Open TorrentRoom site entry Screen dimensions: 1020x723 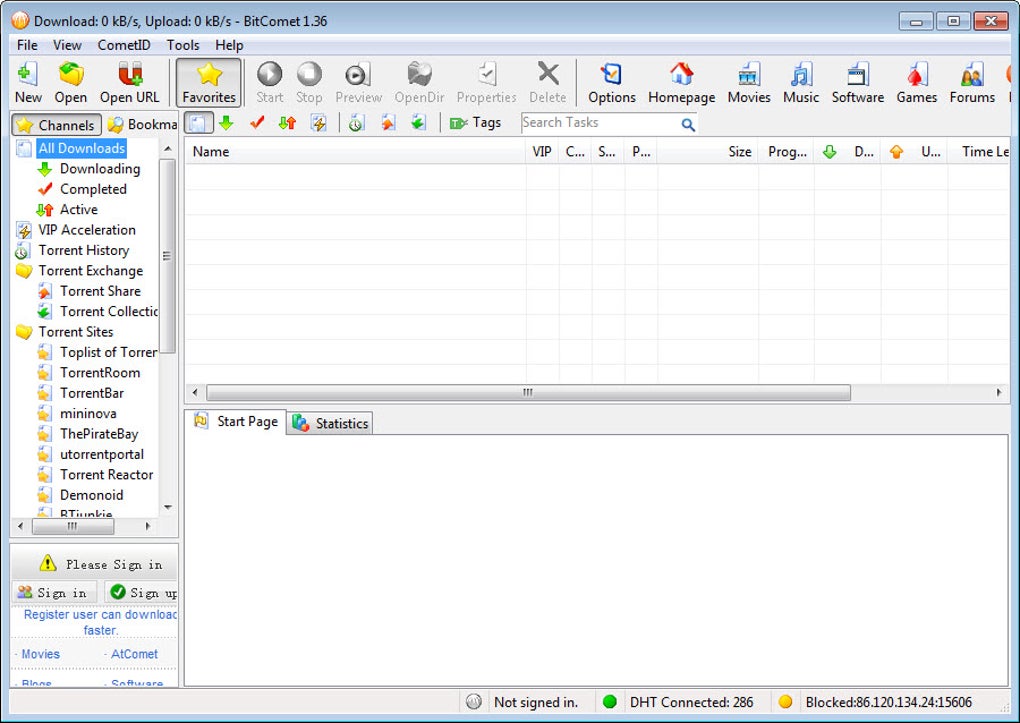[x=100, y=373]
